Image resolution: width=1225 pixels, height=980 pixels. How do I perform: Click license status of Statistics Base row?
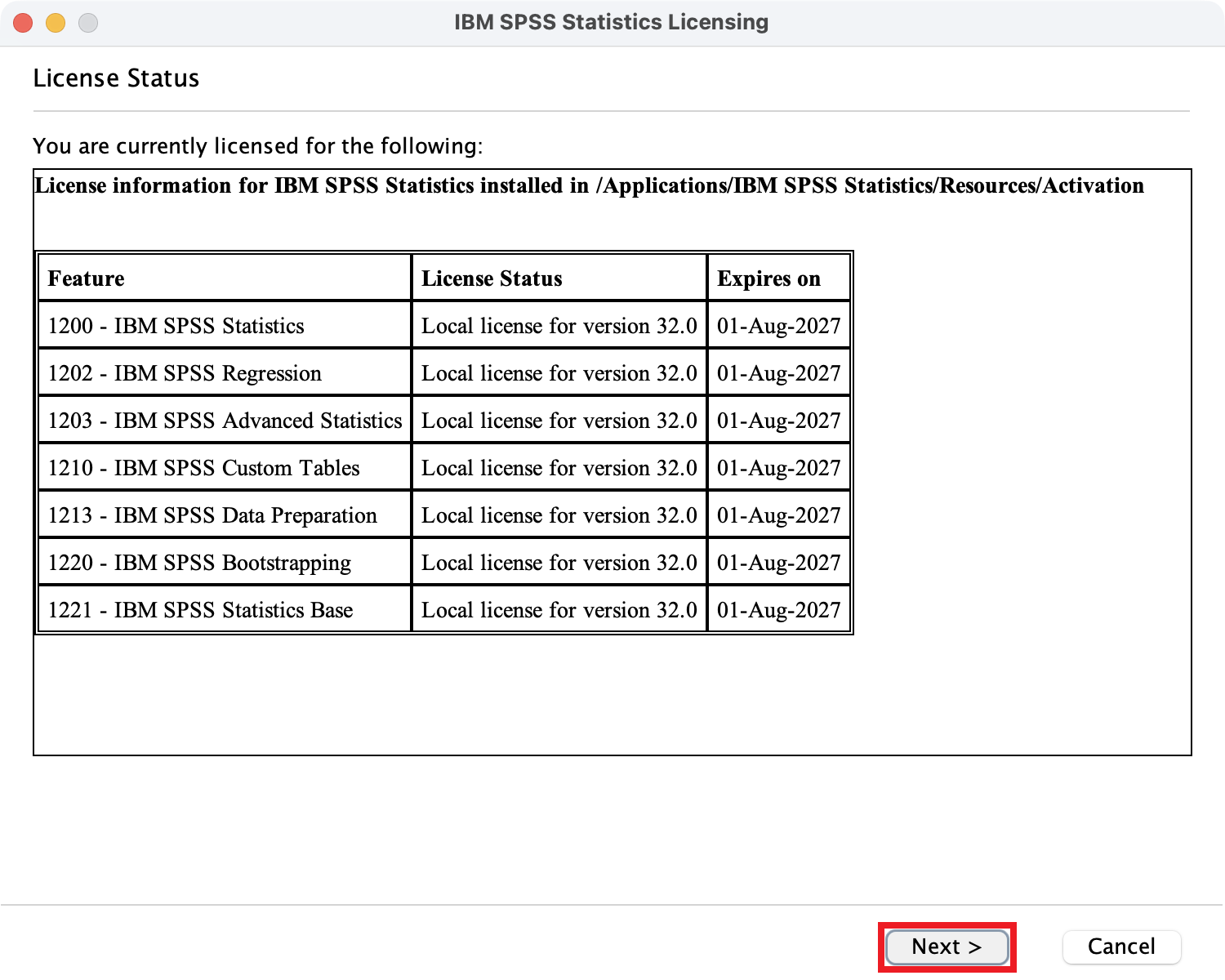tap(559, 609)
